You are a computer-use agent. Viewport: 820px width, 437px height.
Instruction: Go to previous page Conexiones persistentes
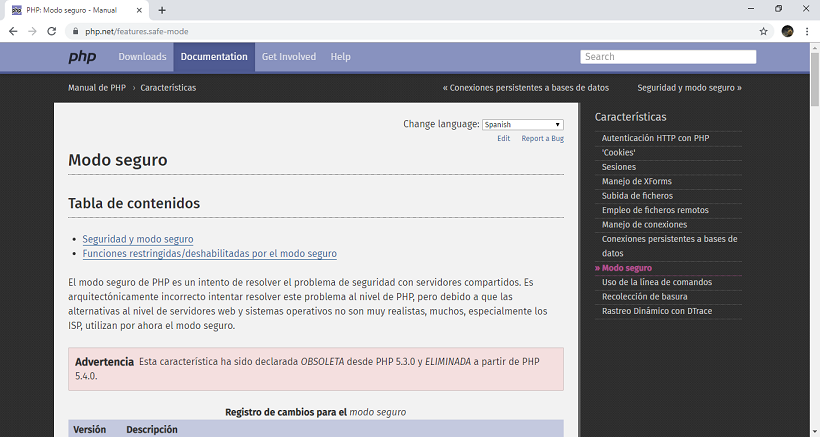(x=526, y=88)
